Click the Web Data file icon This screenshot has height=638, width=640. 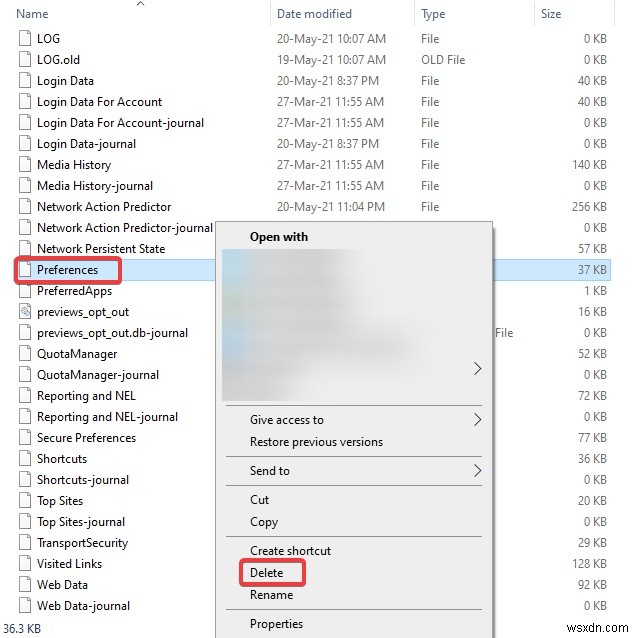pos(25,585)
